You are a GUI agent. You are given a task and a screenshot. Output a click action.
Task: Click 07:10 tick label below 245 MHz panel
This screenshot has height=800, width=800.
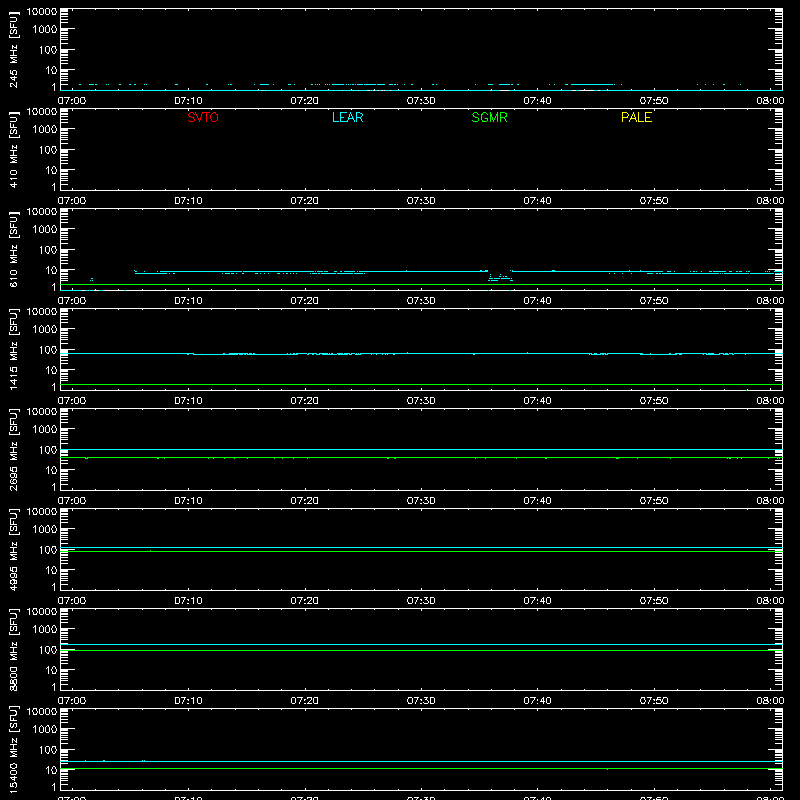(188, 101)
